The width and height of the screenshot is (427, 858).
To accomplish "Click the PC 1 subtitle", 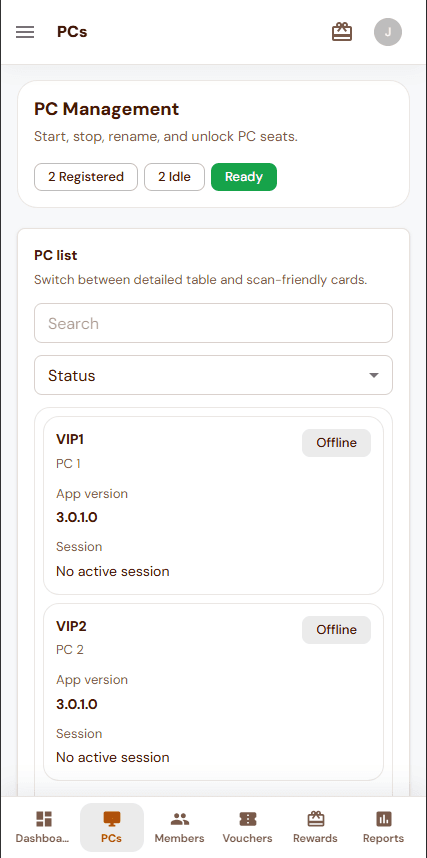I will point(68,463).
